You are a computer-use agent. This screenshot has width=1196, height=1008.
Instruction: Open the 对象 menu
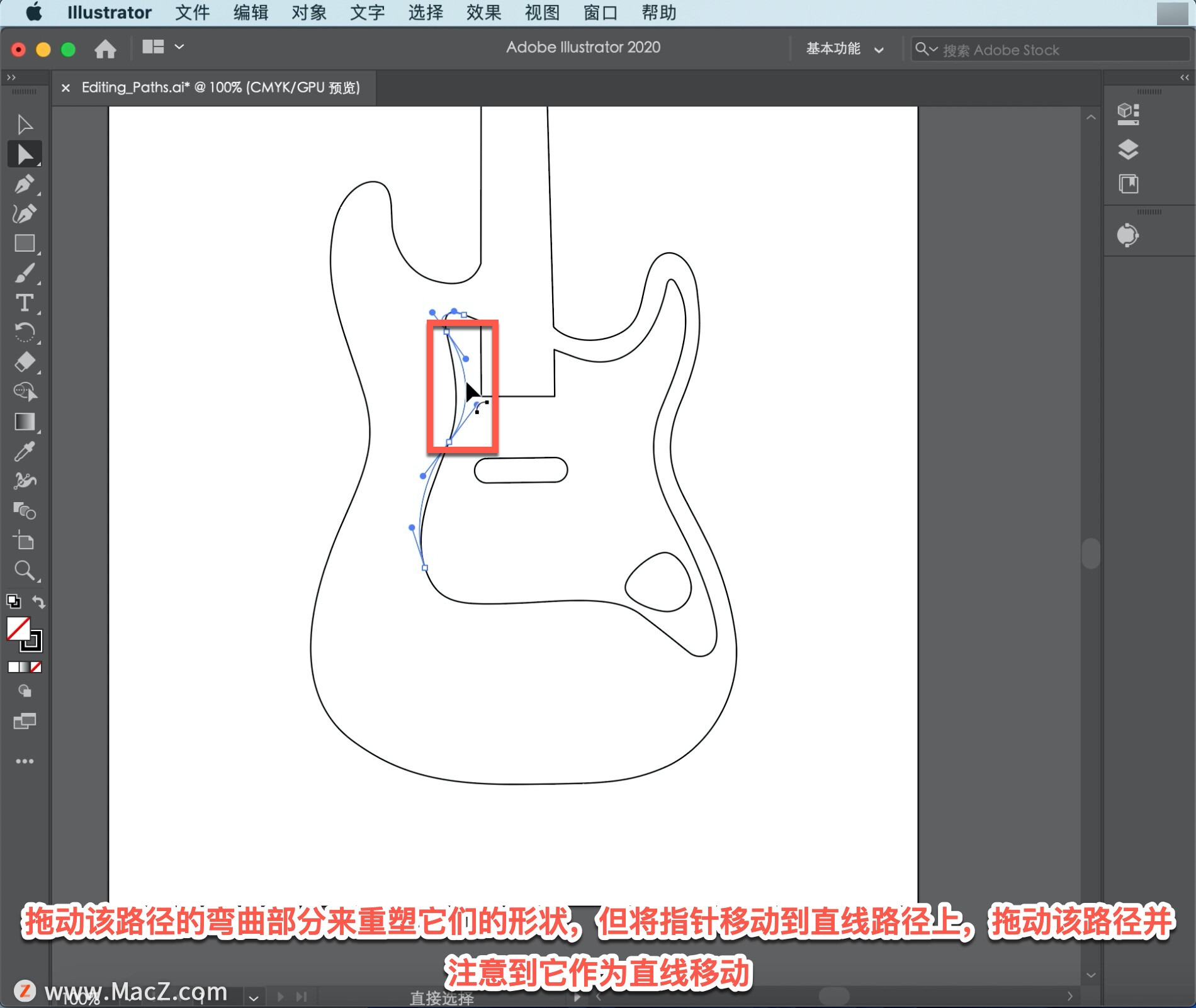coord(308,13)
